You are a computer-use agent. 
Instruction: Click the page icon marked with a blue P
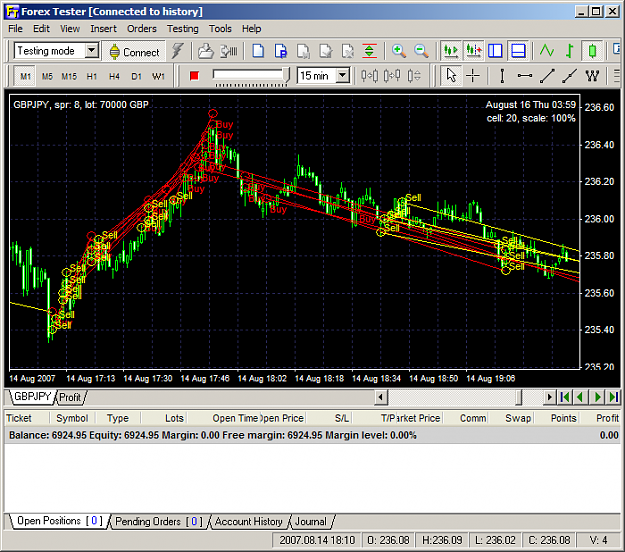(281, 51)
